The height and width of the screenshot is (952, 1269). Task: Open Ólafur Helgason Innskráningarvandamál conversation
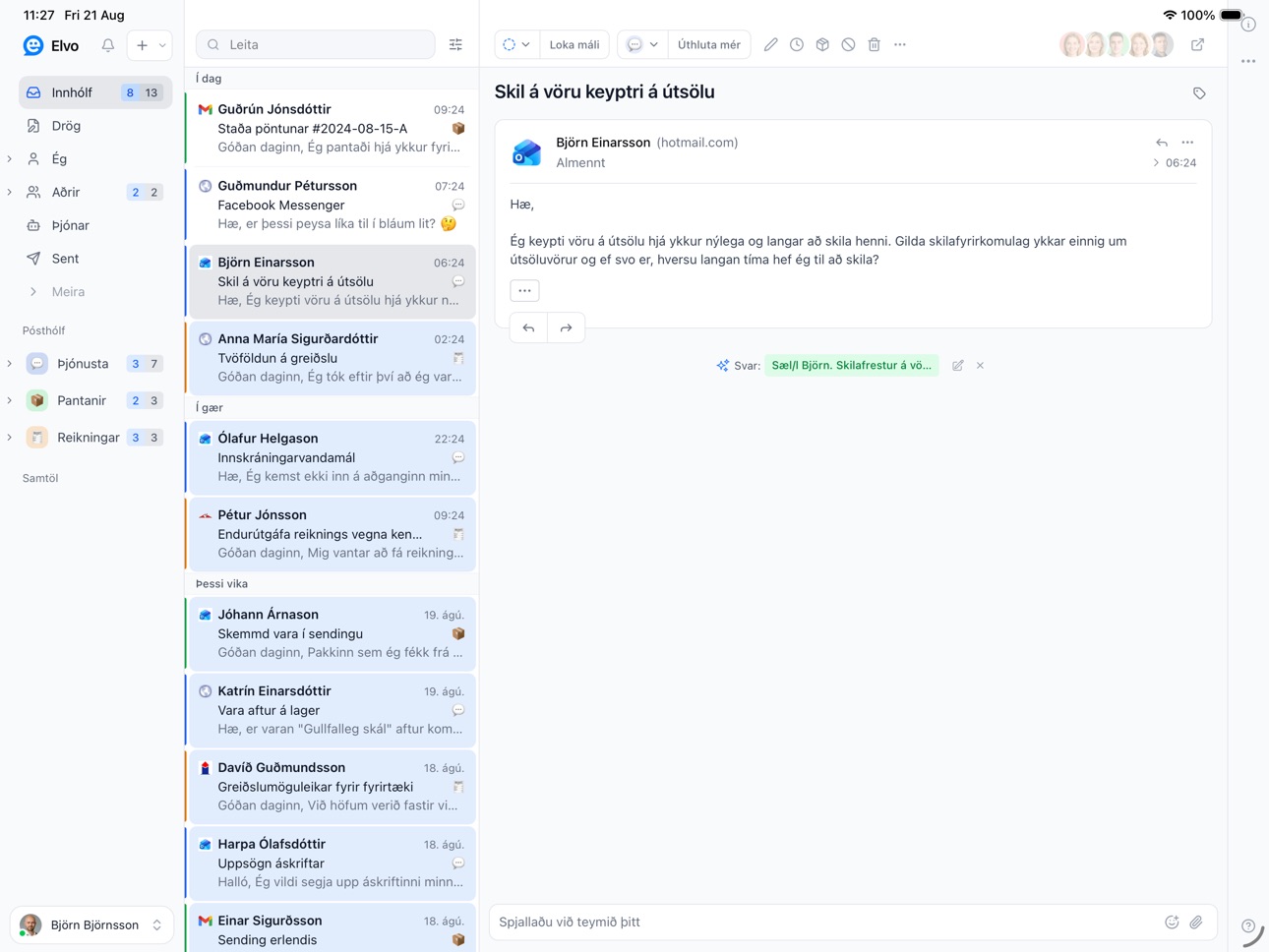coord(332,457)
